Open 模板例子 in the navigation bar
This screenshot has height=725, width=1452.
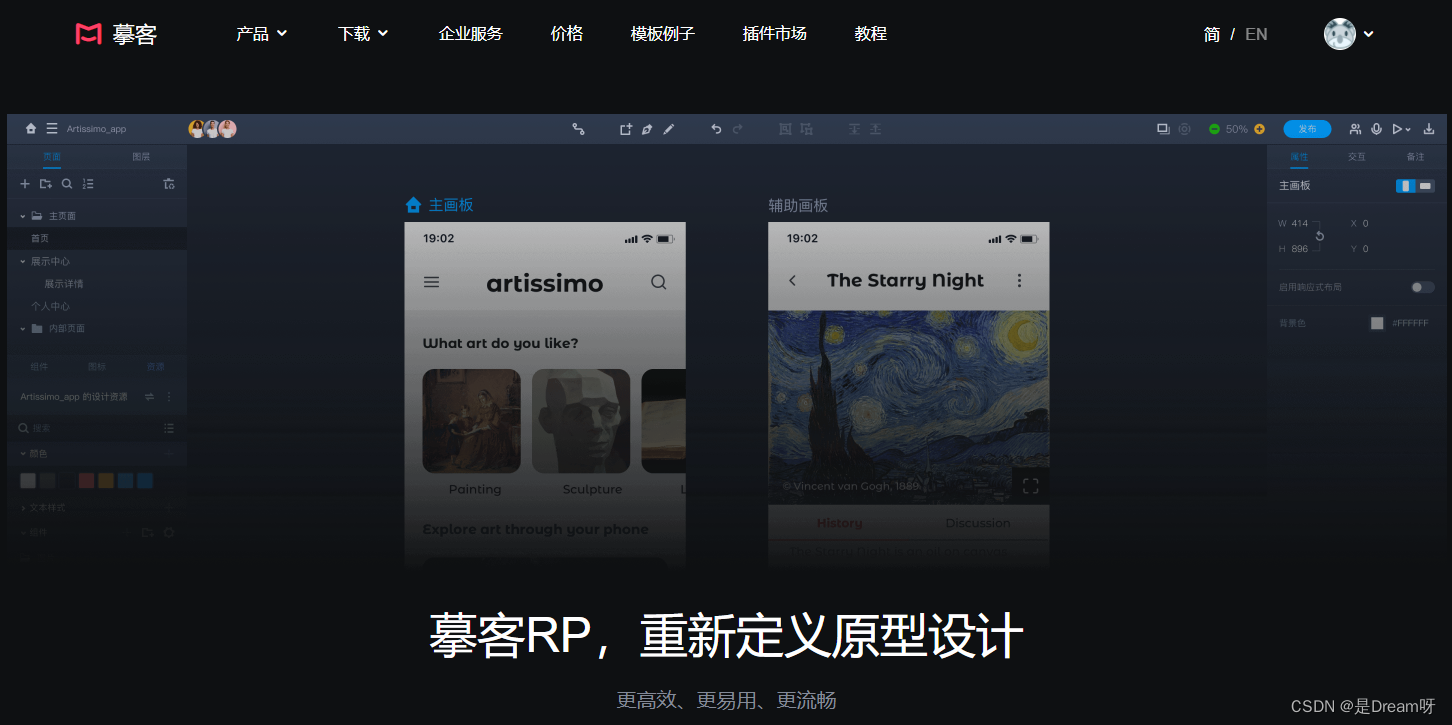pyautogui.click(x=663, y=34)
